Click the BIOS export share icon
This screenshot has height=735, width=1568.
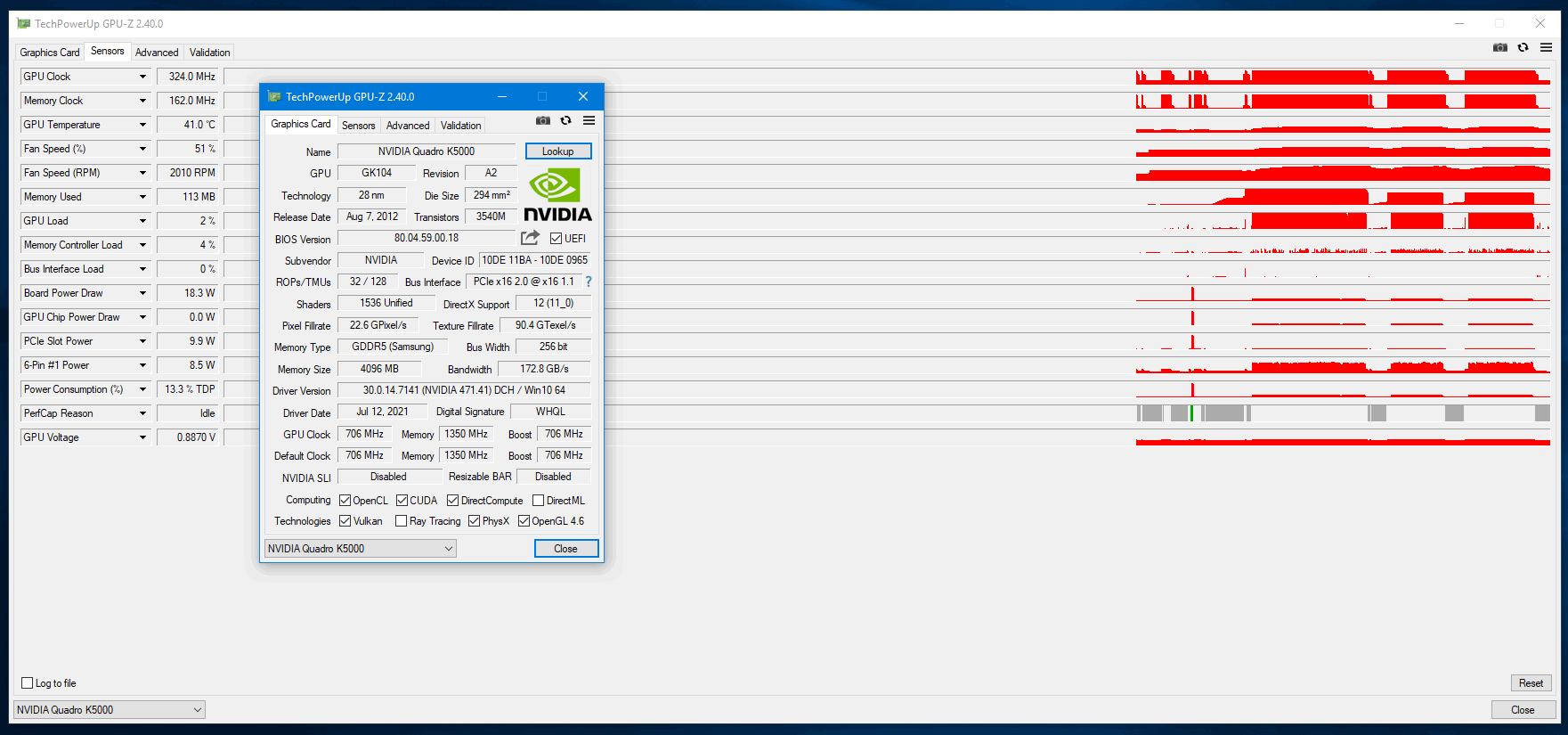click(530, 238)
